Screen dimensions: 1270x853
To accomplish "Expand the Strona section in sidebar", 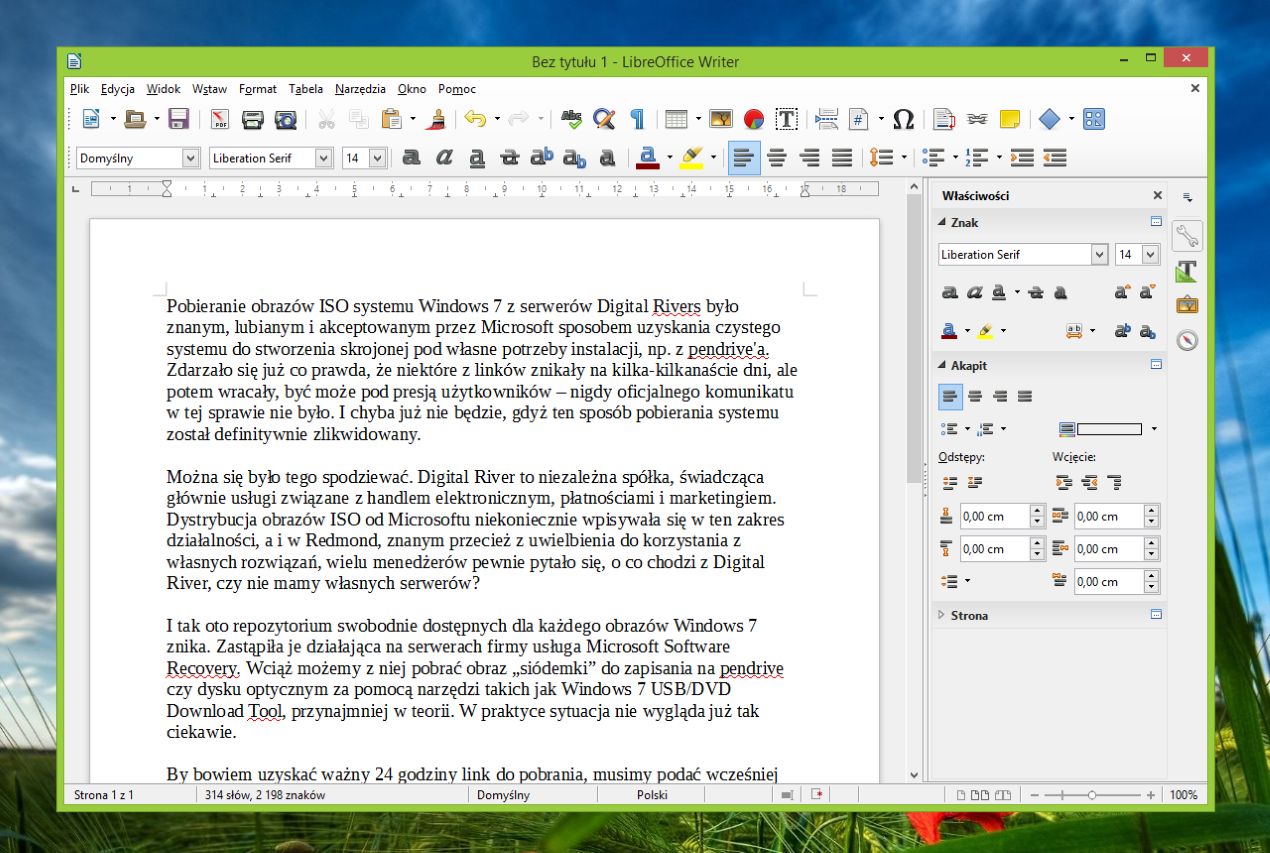I will [968, 615].
